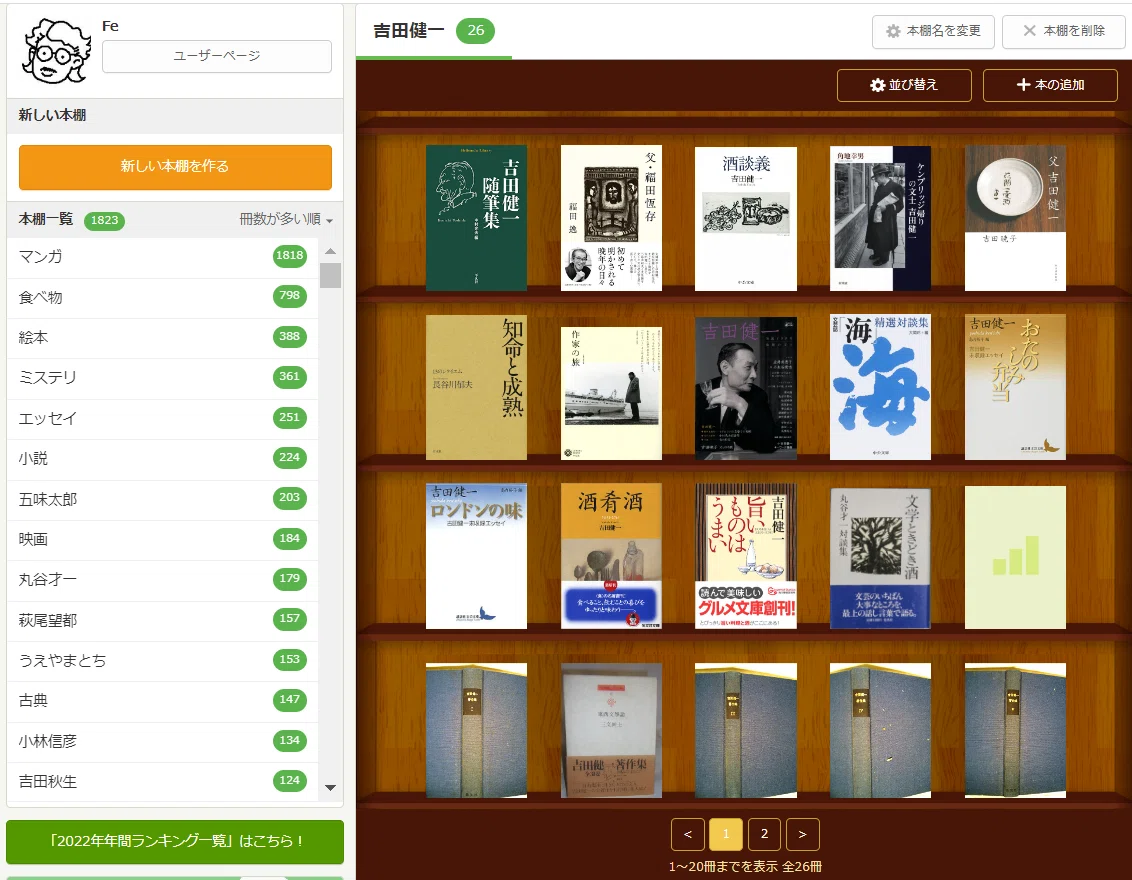Open the 並び替え sort button

point(904,85)
